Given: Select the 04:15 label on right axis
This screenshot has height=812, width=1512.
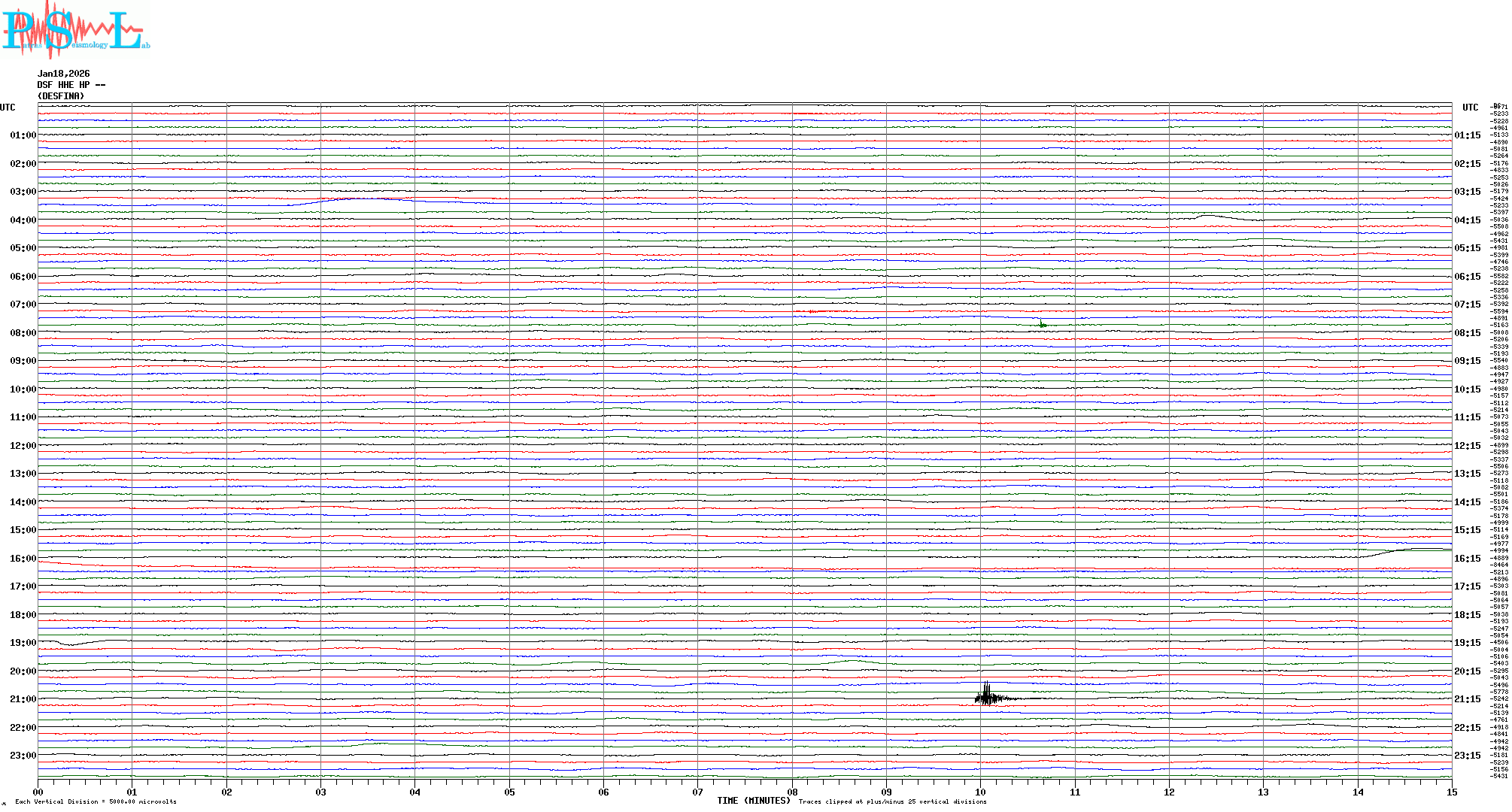Looking at the screenshot, I should (1467, 220).
